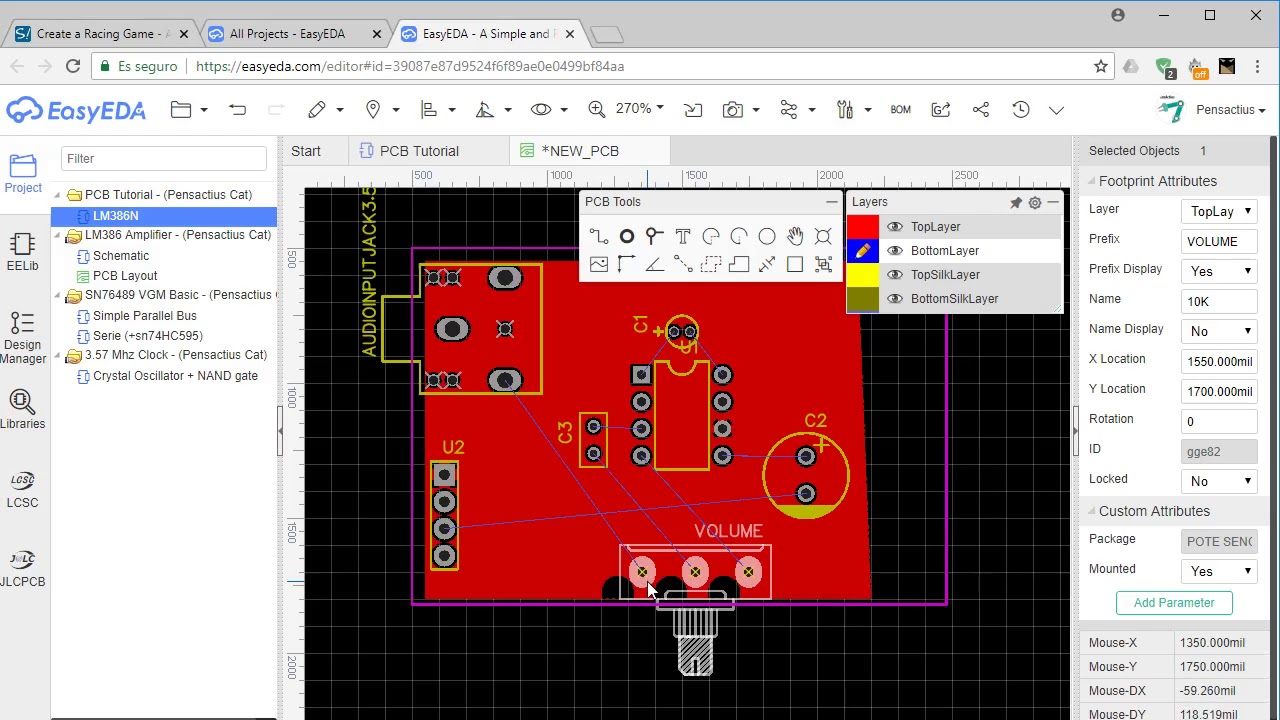
Task: Click the Add Parameter button
Action: 1174,603
